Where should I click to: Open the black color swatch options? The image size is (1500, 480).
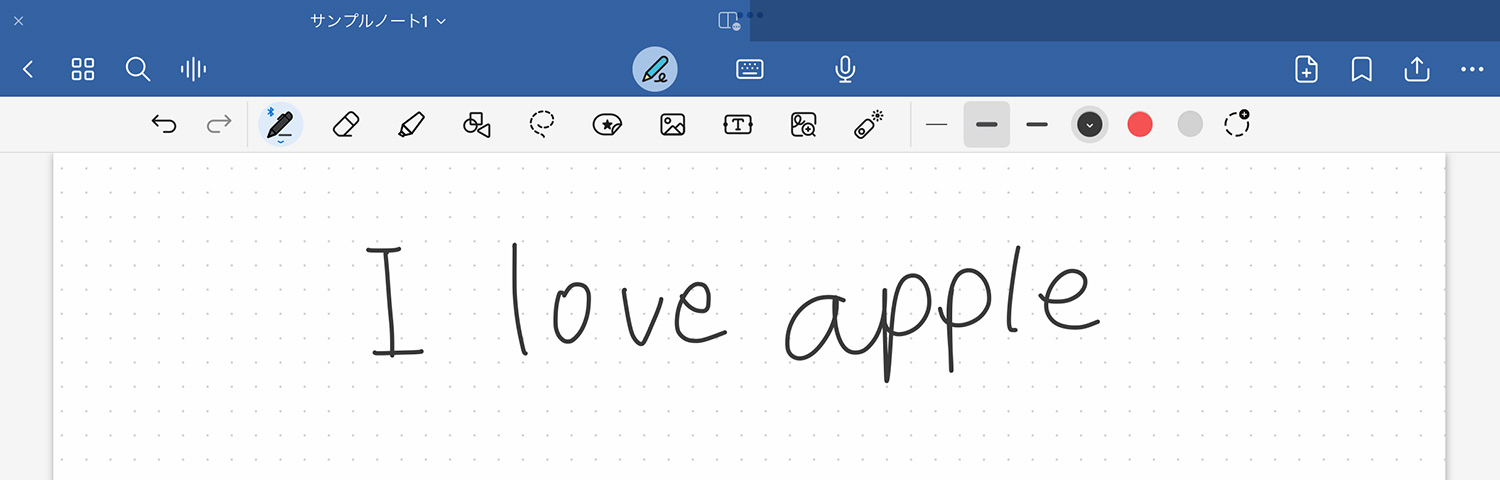tap(1090, 124)
